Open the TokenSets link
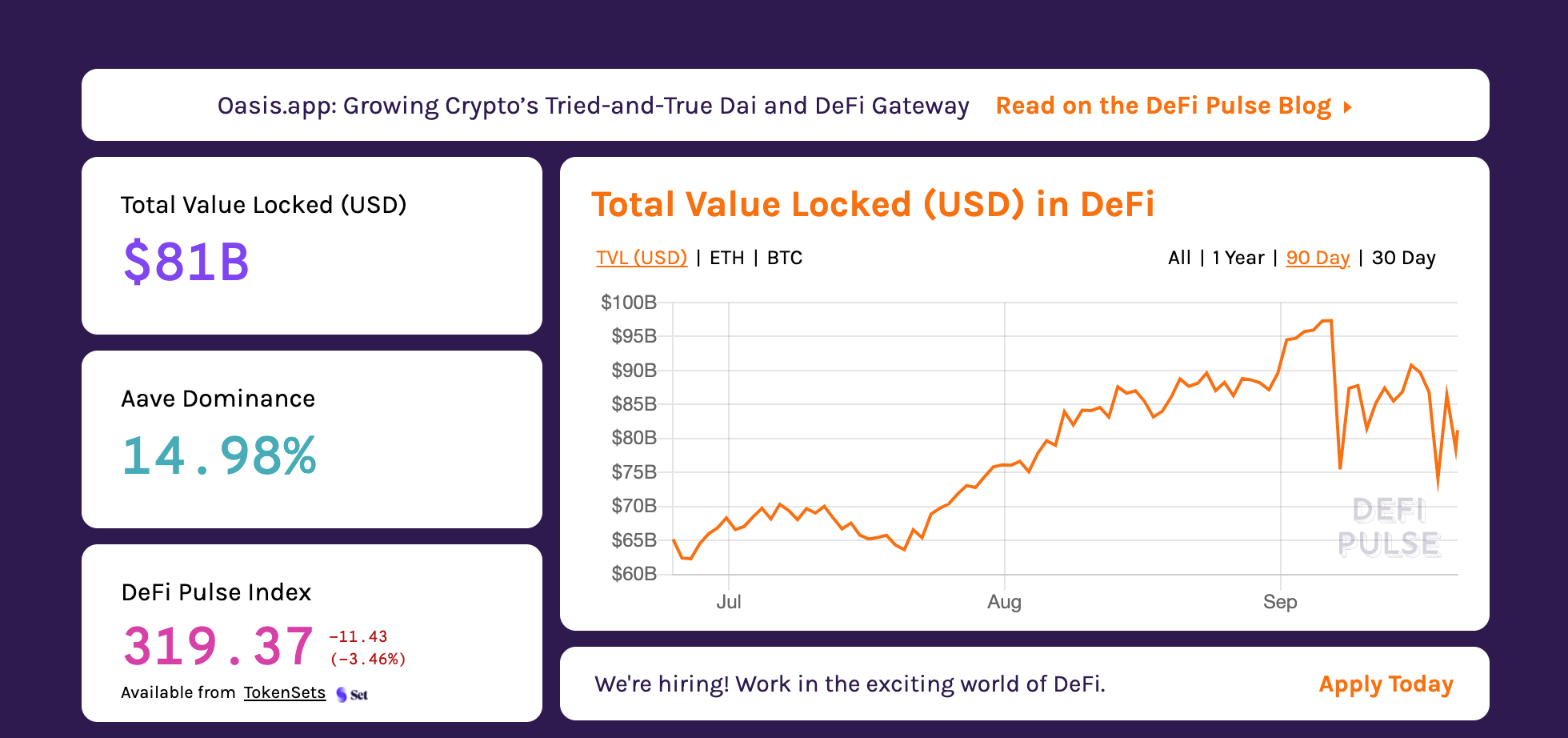Viewport: 1568px width, 738px height. [x=285, y=692]
